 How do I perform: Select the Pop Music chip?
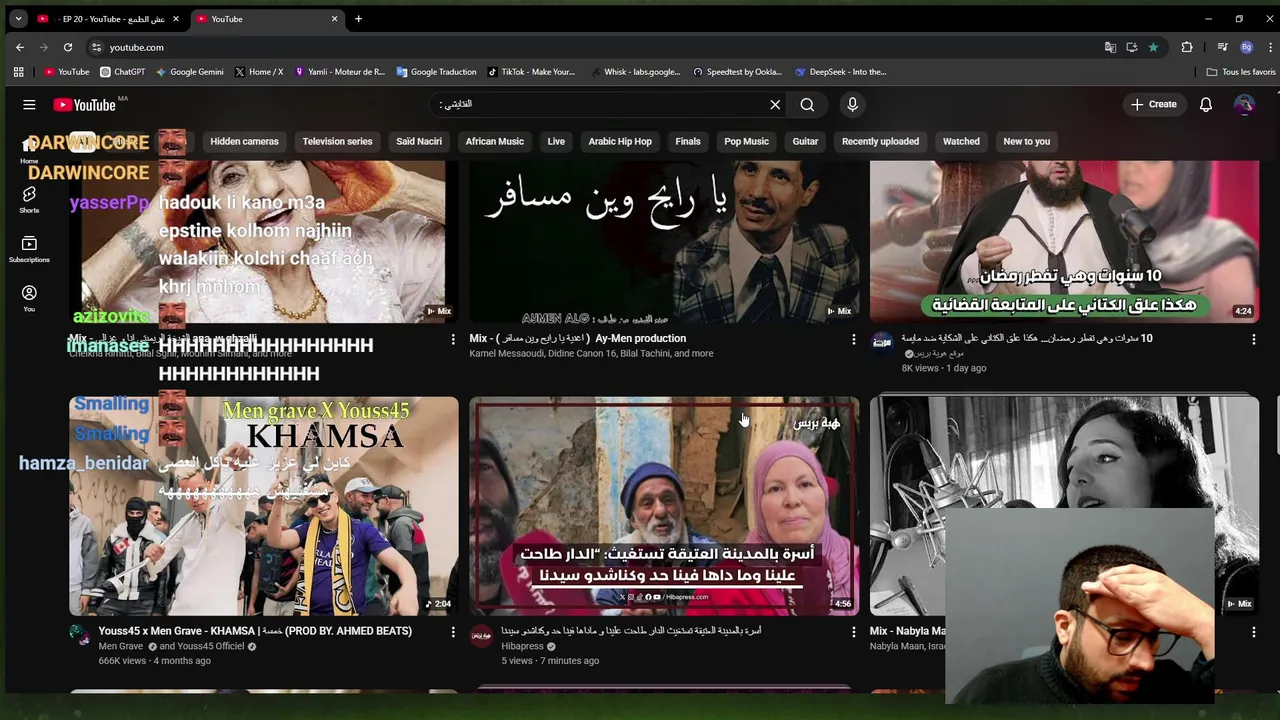(746, 141)
